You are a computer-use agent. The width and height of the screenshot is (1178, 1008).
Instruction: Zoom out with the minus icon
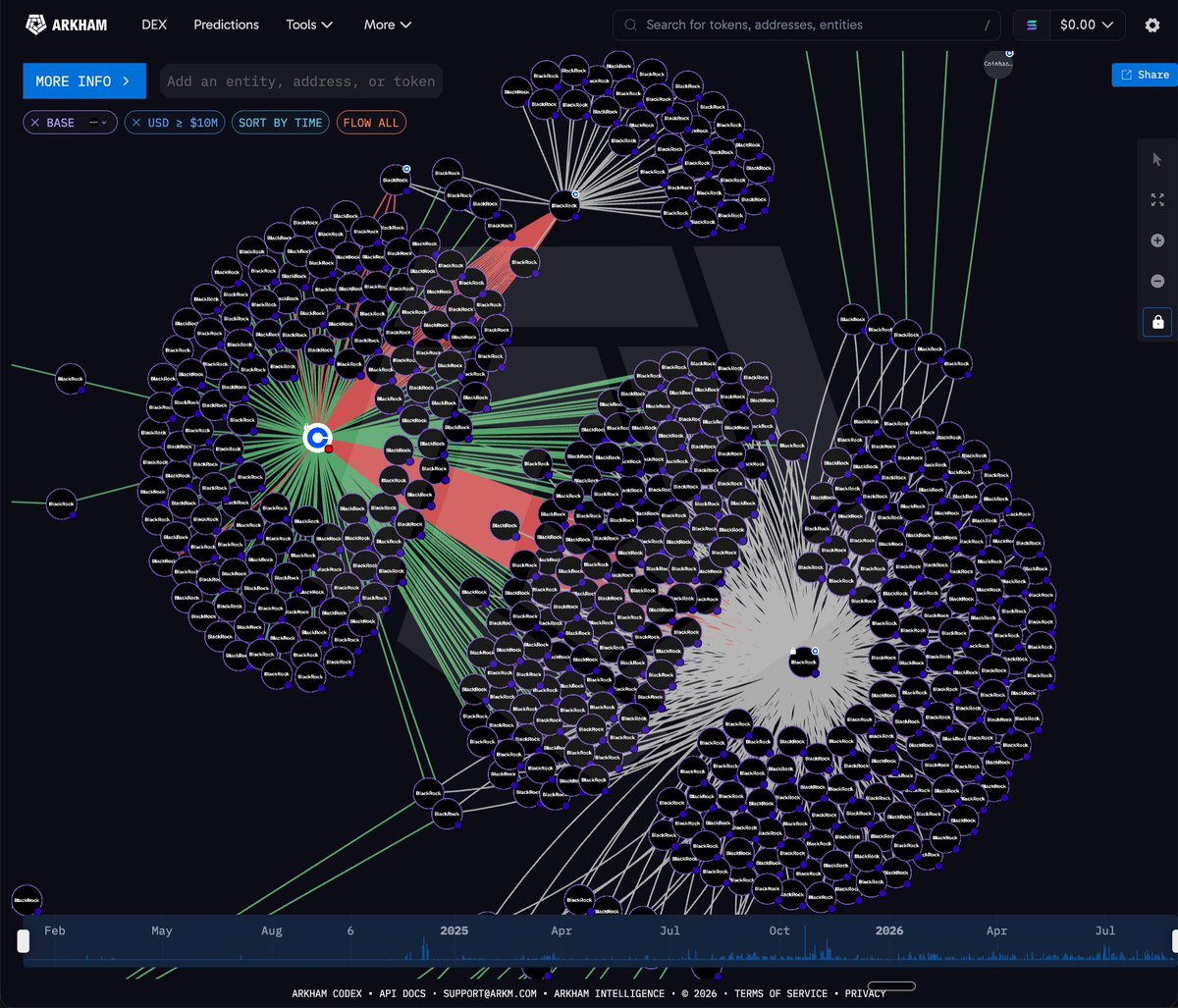click(x=1156, y=281)
